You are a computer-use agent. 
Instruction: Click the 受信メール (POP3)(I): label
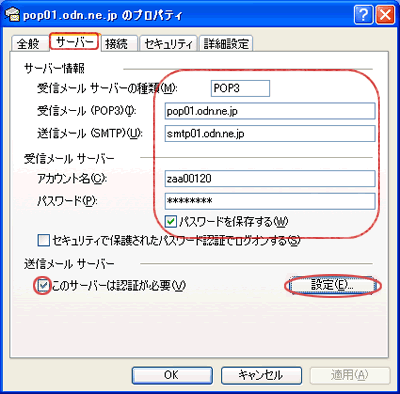point(87,111)
